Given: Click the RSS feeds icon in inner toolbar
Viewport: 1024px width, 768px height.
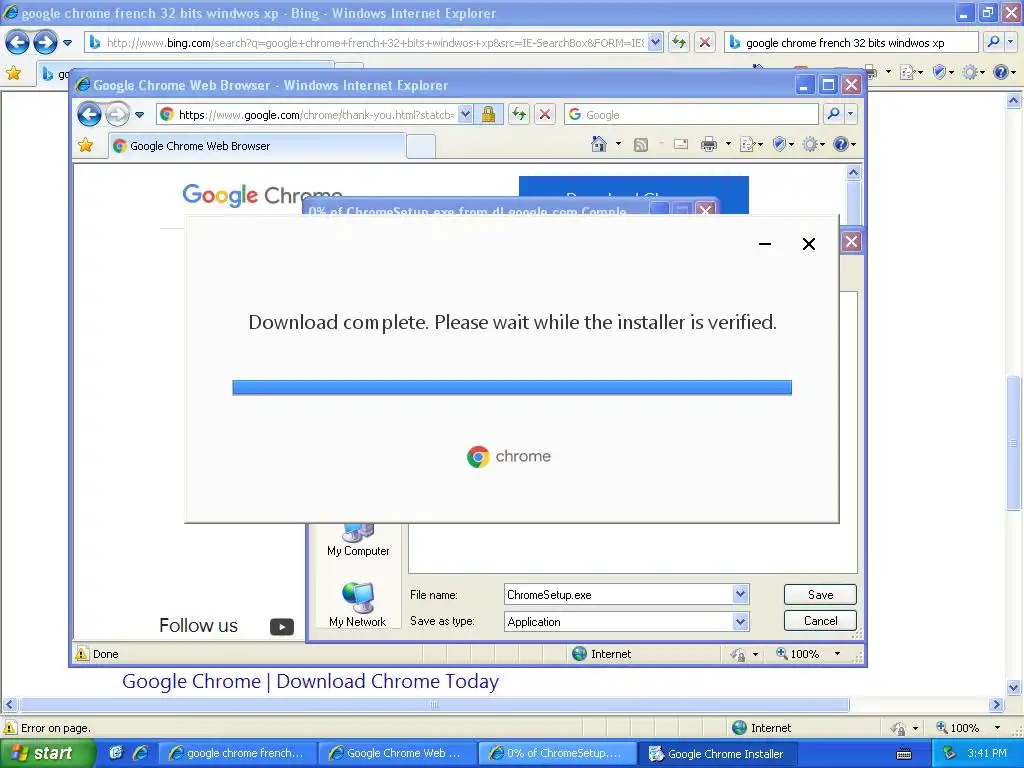Looking at the screenshot, I should coord(641,144).
